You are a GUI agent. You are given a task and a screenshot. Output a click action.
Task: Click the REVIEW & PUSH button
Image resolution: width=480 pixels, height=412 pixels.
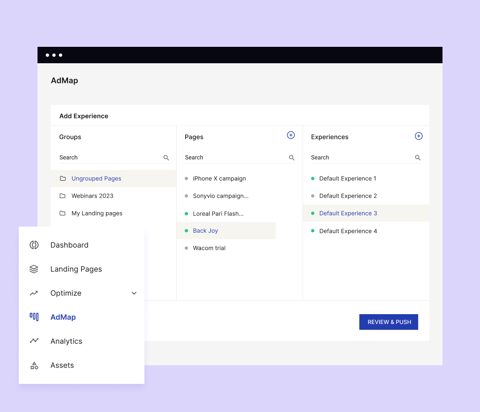(389, 322)
